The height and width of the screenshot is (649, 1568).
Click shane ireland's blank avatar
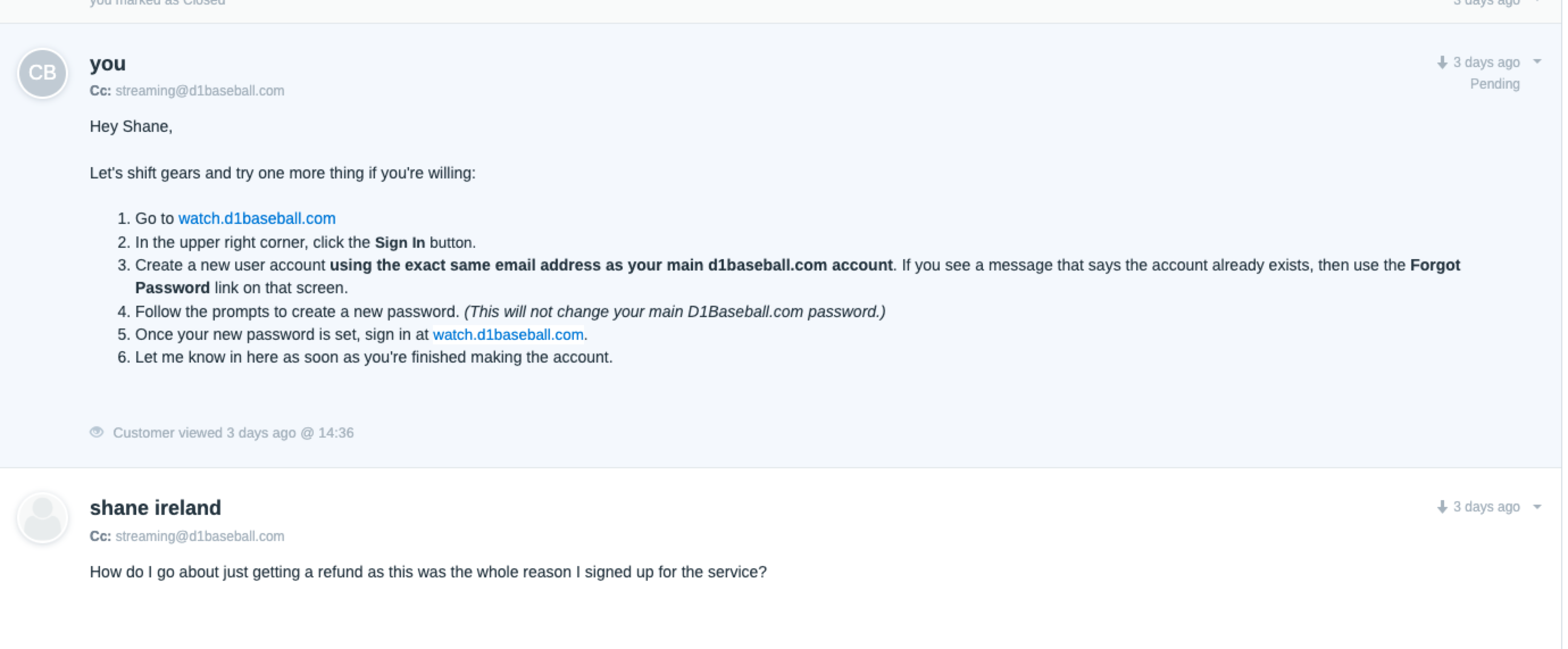point(42,518)
